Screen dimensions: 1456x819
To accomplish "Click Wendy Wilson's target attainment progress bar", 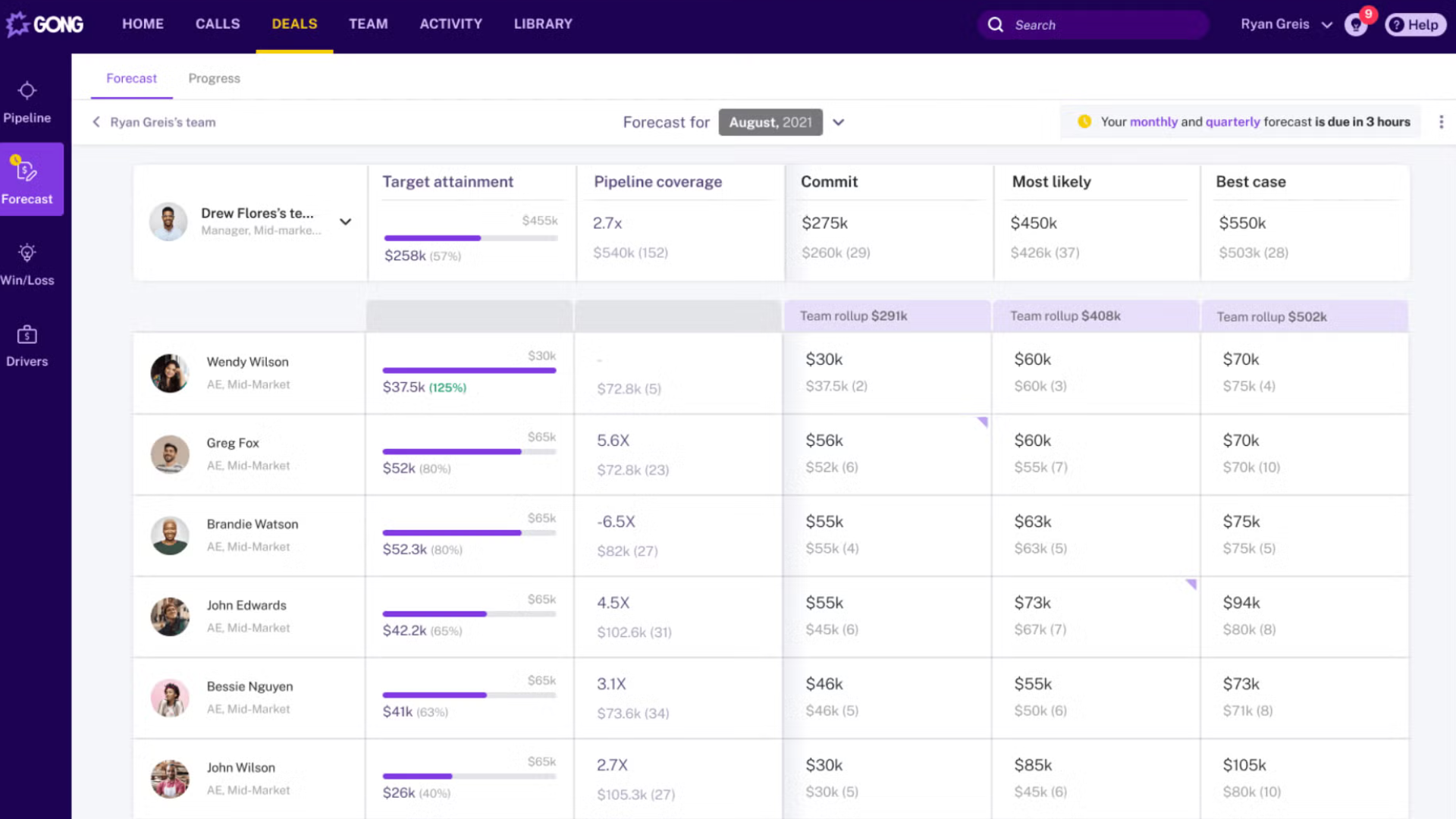I will pyautogui.click(x=469, y=370).
